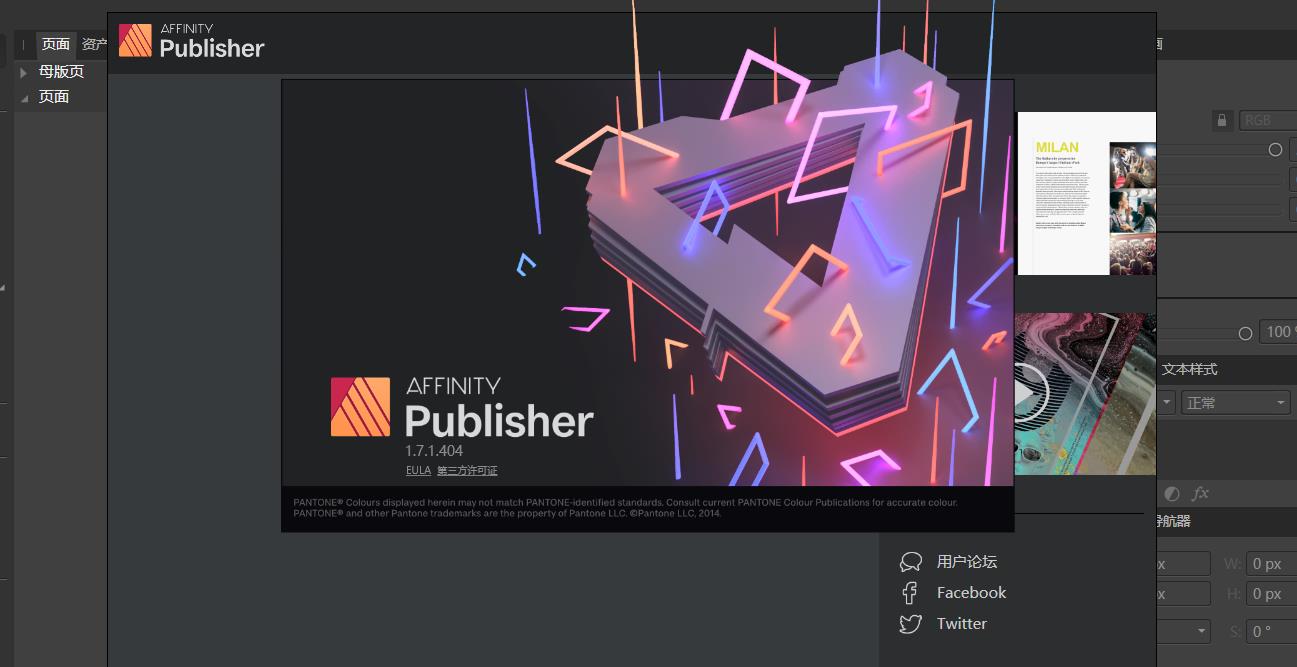
Task: Open the 文本样式 panel tab
Action: pyautogui.click(x=1189, y=369)
